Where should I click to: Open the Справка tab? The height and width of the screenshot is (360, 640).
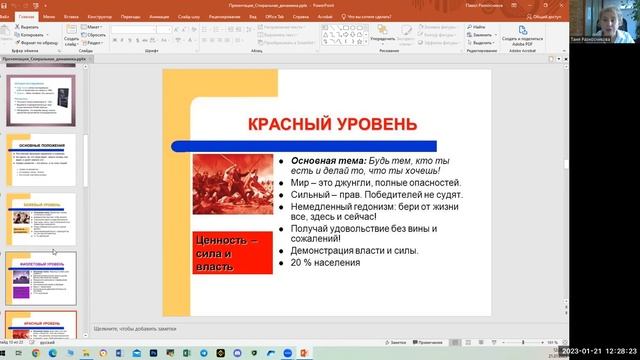(x=300, y=17)
